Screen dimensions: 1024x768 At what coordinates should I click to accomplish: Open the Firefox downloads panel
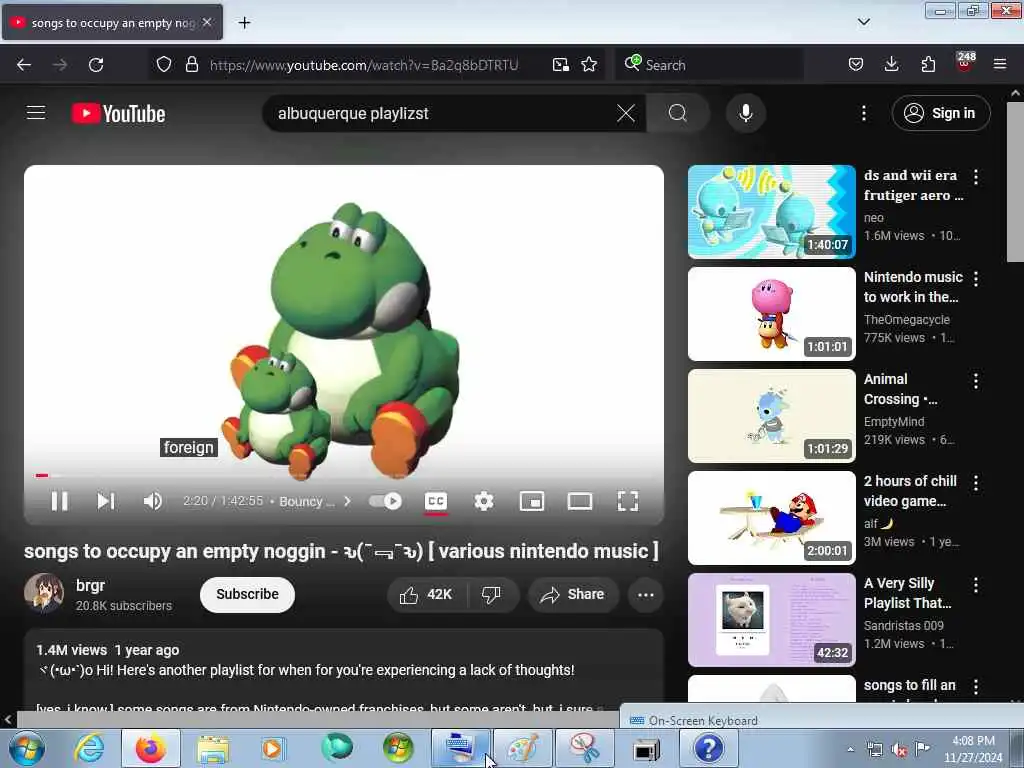[891, 65]
